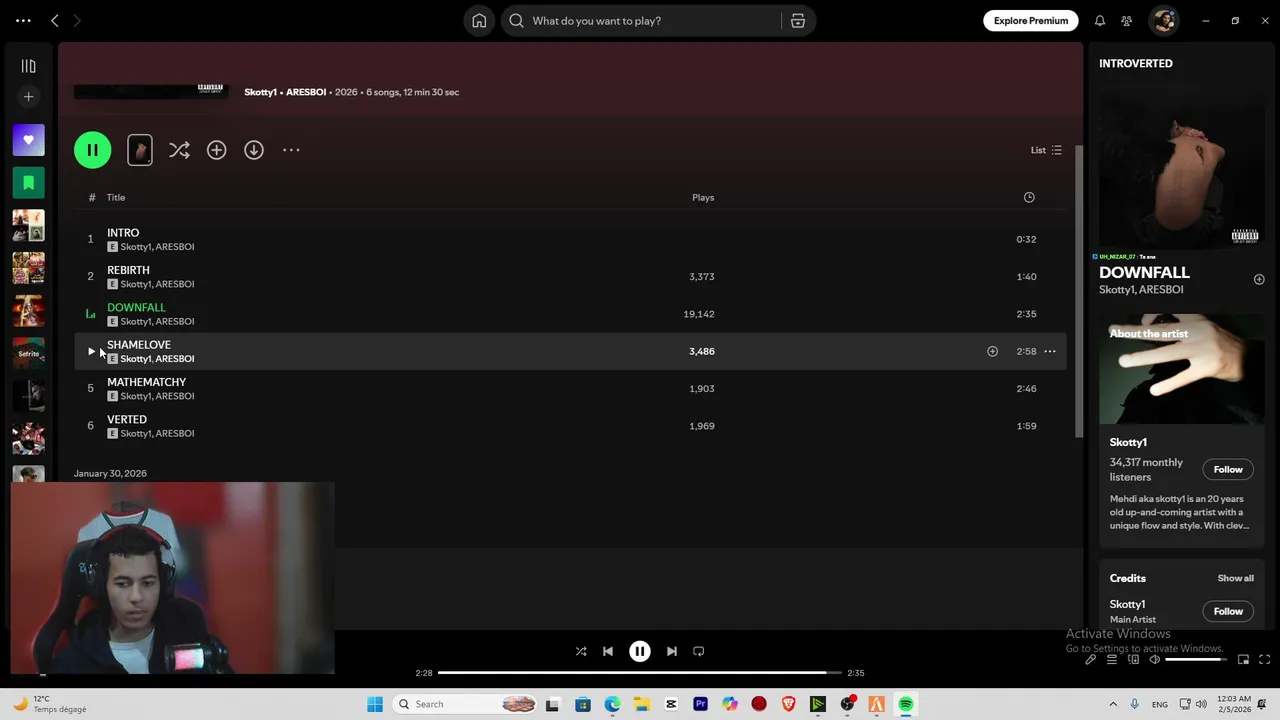Open the three-dot app menu at top-left

pyautogui.click(x=23, y=21)
